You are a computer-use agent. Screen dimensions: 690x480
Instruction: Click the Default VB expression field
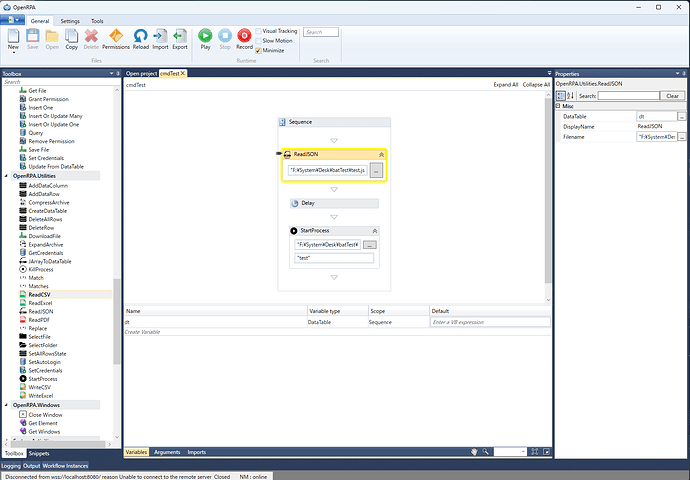[x=490, y=322]
